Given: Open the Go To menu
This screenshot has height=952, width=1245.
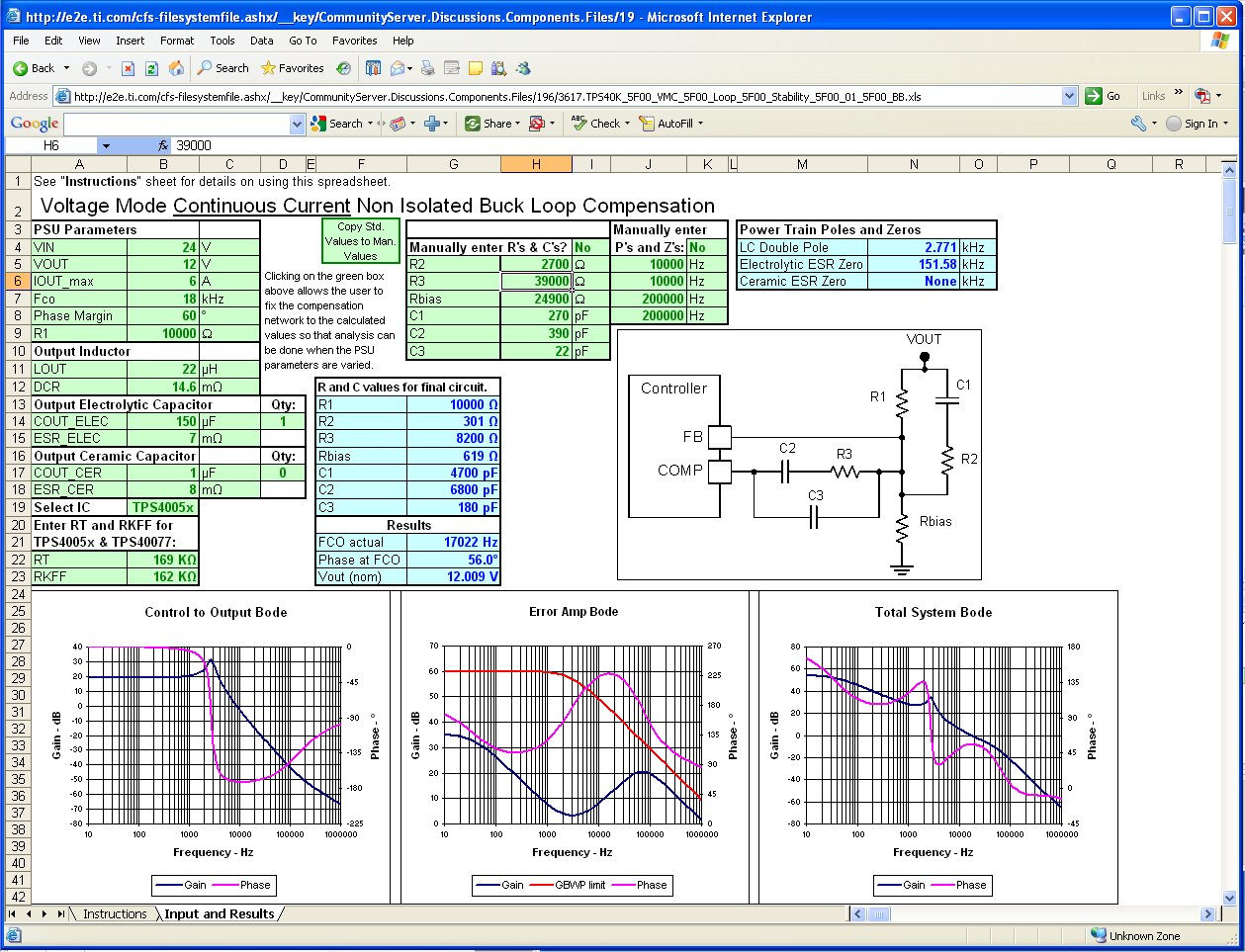Looking at the screenshot, I should (x=303, y=41).
